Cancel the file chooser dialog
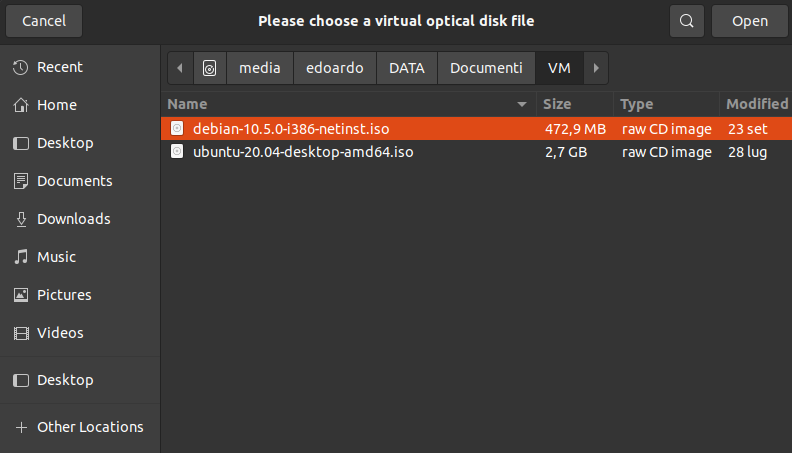 pos(44,21)
